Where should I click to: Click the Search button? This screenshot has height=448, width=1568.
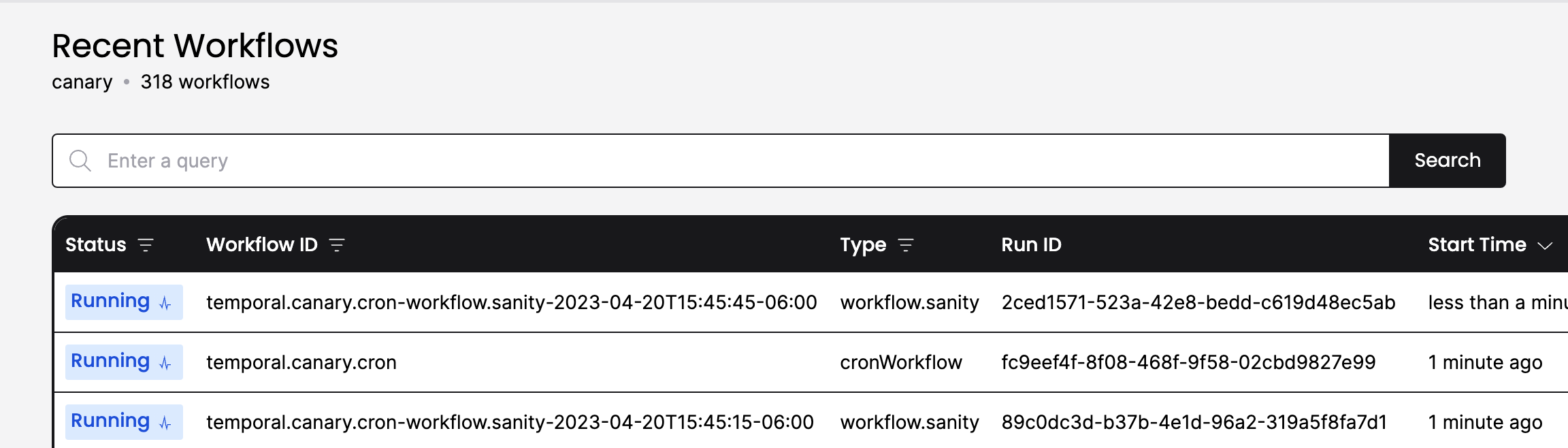pyautogui.click(x=1448, y=161)
